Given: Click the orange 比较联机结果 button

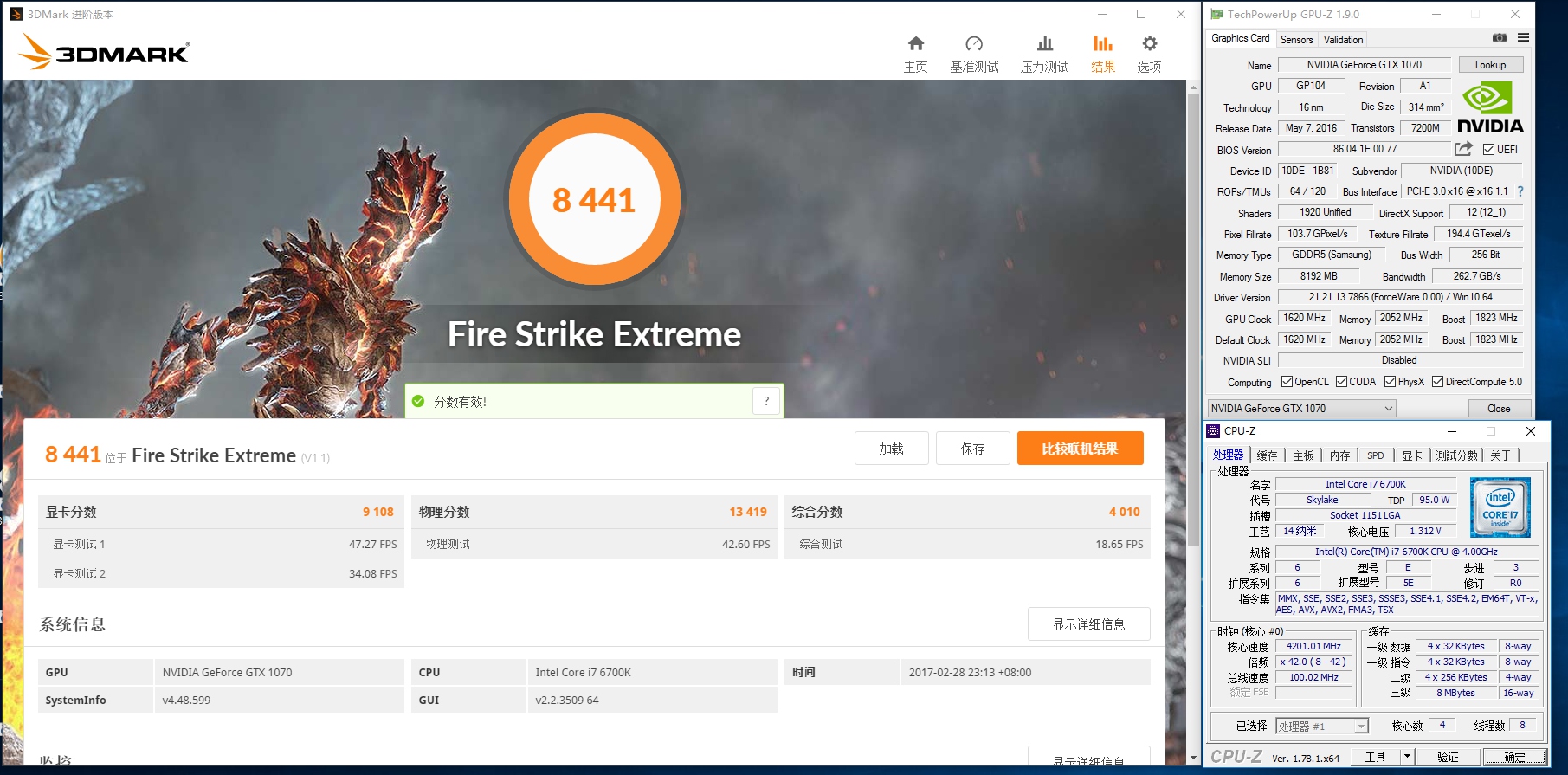Looking at the screenshot, I should [x=1080, y=449].
